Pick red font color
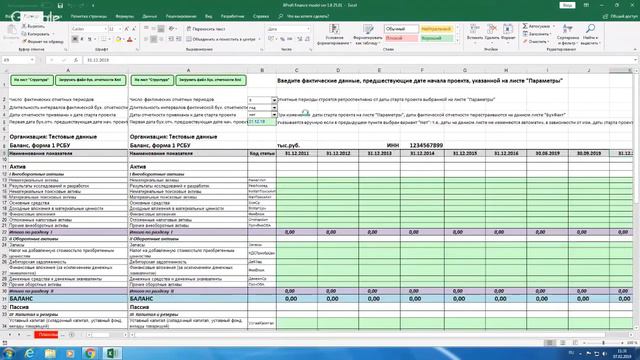 click(130, 39)
